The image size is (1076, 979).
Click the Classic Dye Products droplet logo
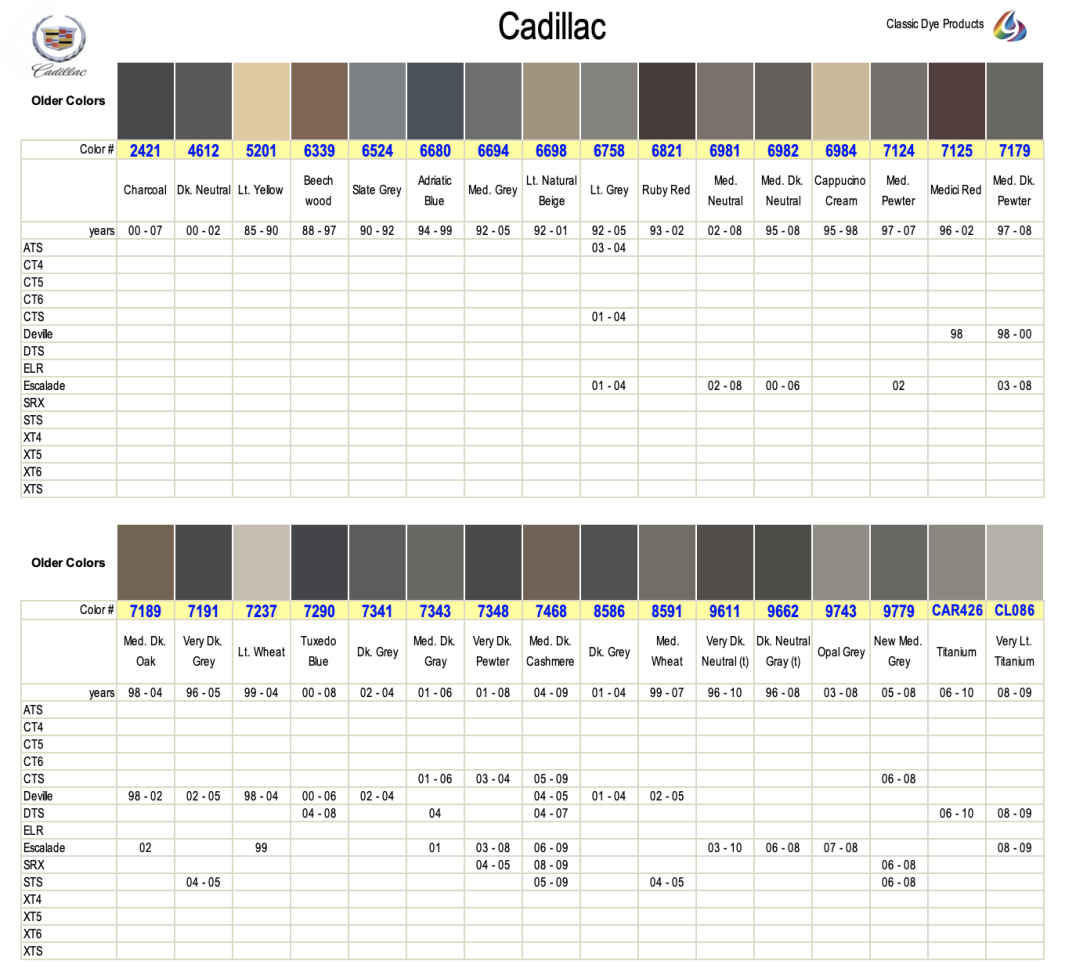point(1010,25)
